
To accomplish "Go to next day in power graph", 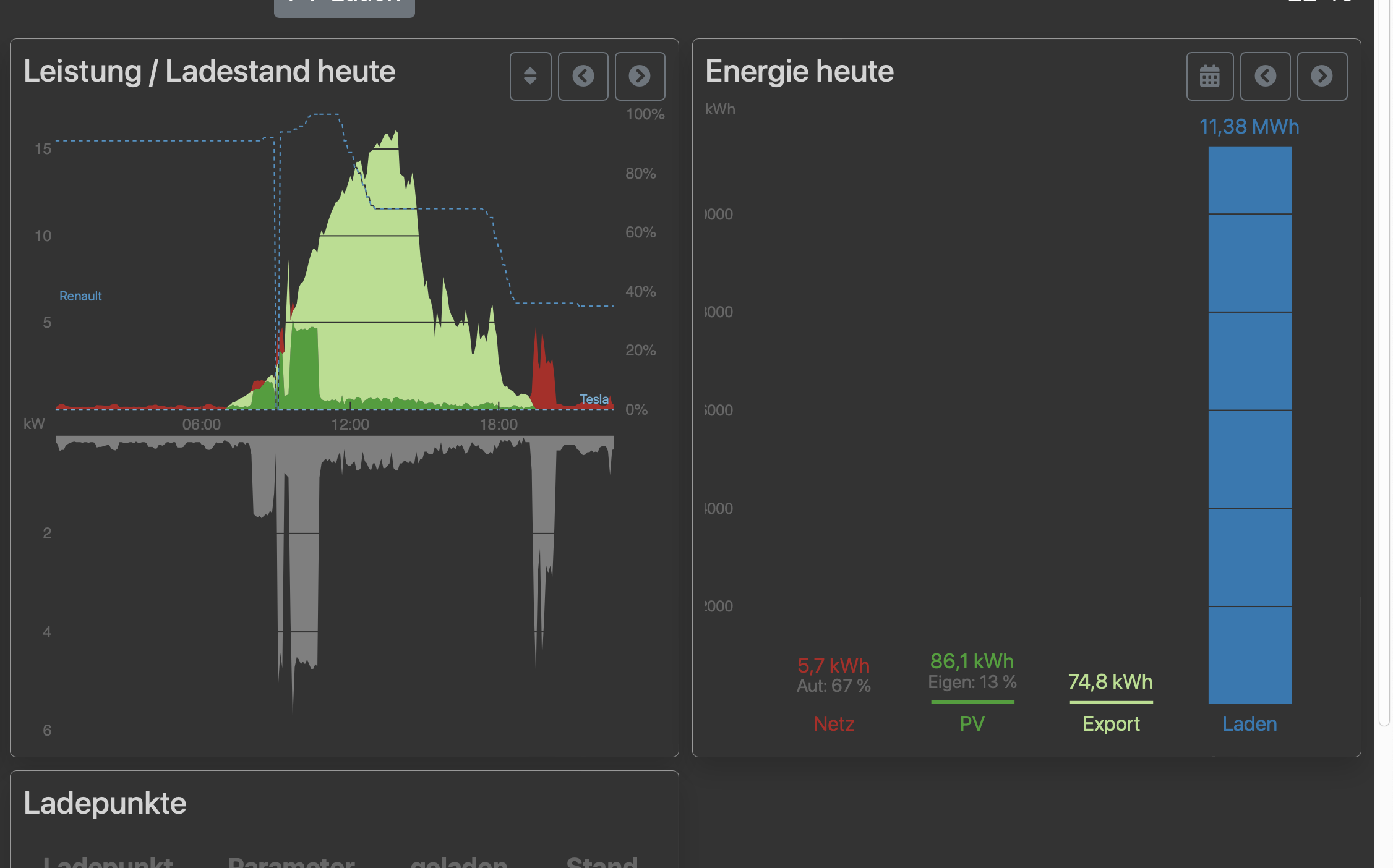I will tap(640, 76).
